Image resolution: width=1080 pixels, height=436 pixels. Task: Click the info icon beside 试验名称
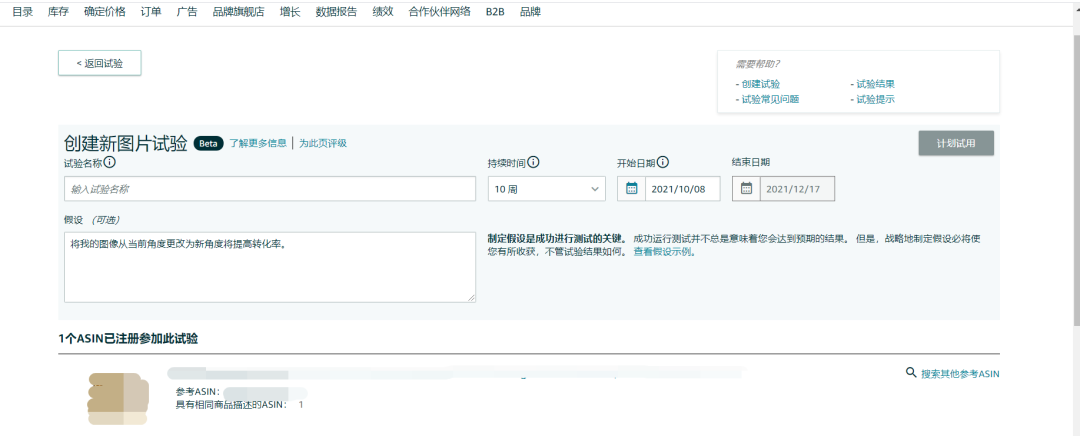pyautogui.click(x=110, y=163)
